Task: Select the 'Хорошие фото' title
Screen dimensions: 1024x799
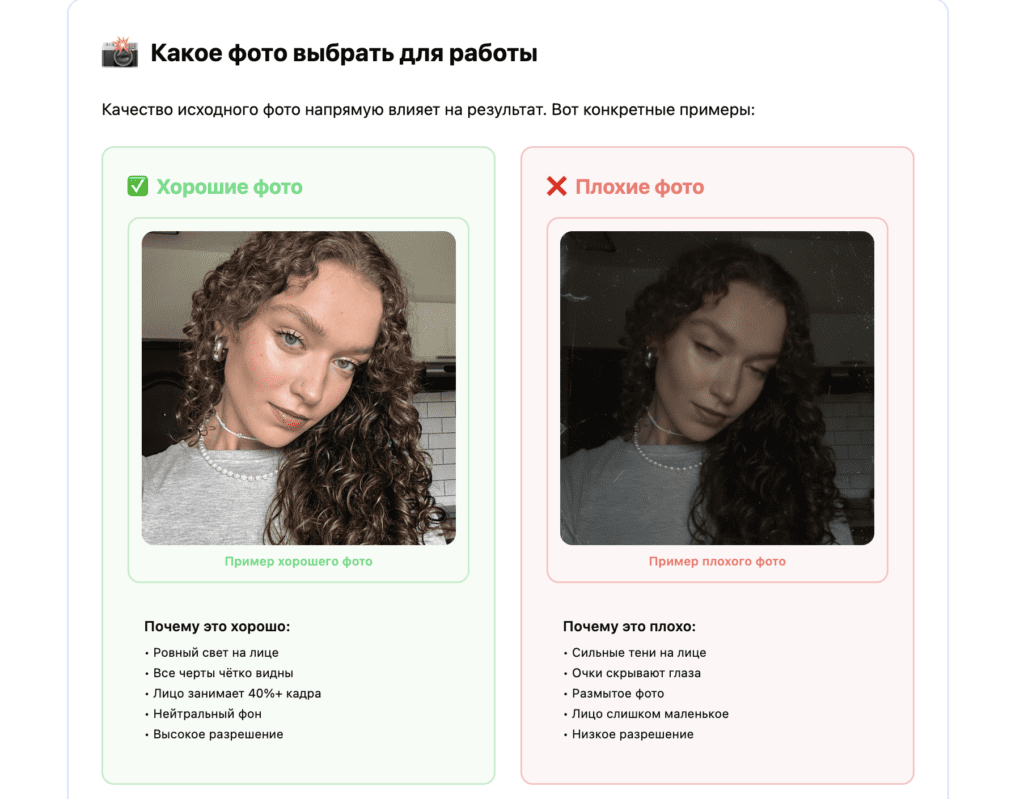Action: [x=229, y=187]
